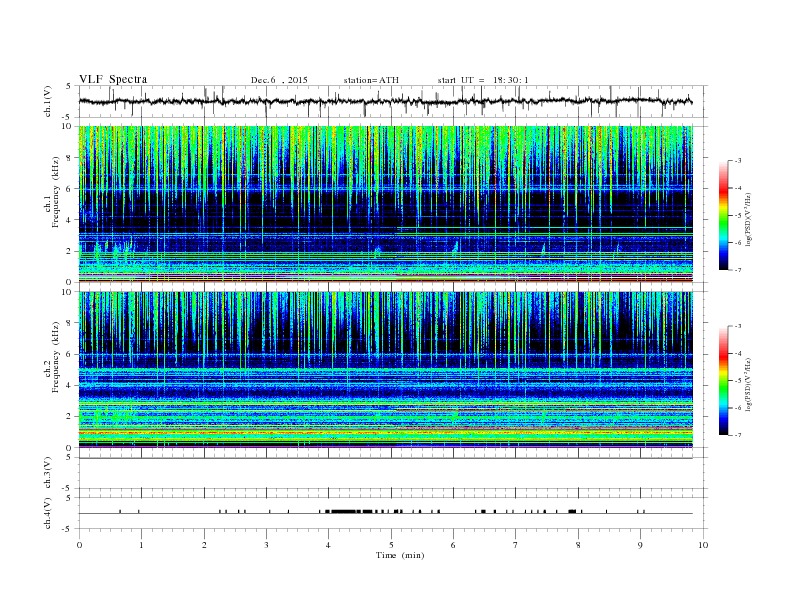Click the "-4" tick on ch.2 colorbar

(x=738, y=353)
